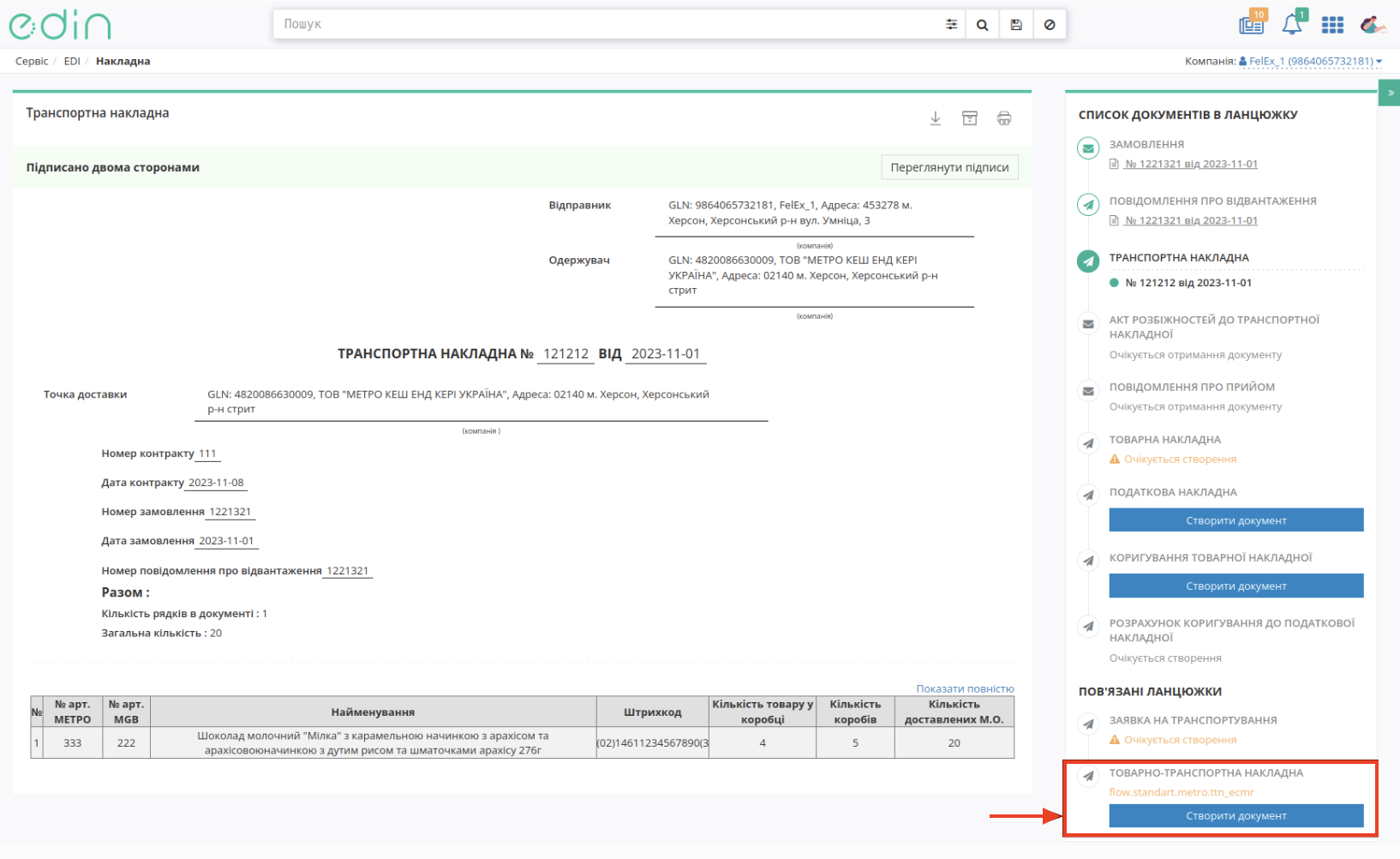Click the Транспортна накладна chain icon
1400x859 pixels.
[1088, 261]
